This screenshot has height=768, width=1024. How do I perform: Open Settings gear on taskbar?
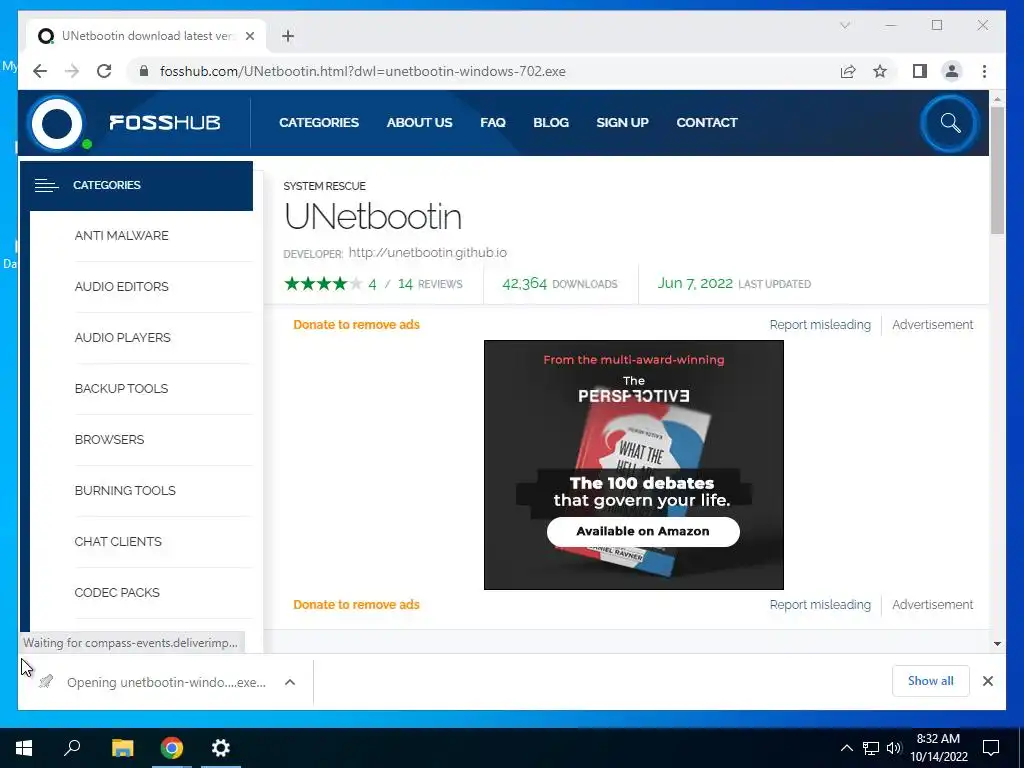[221, 748]
